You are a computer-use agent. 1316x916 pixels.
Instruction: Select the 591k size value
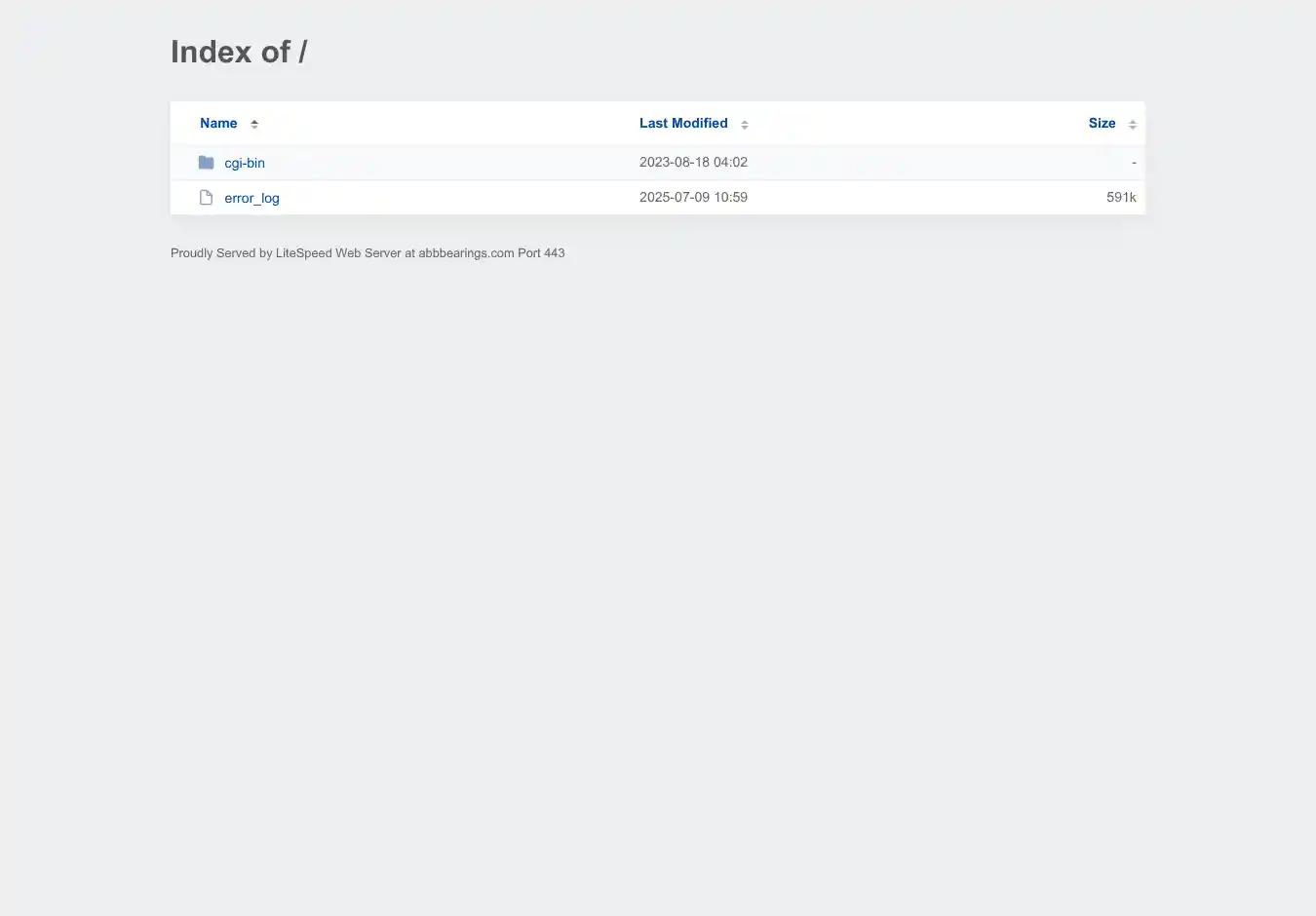[1121, 198]
